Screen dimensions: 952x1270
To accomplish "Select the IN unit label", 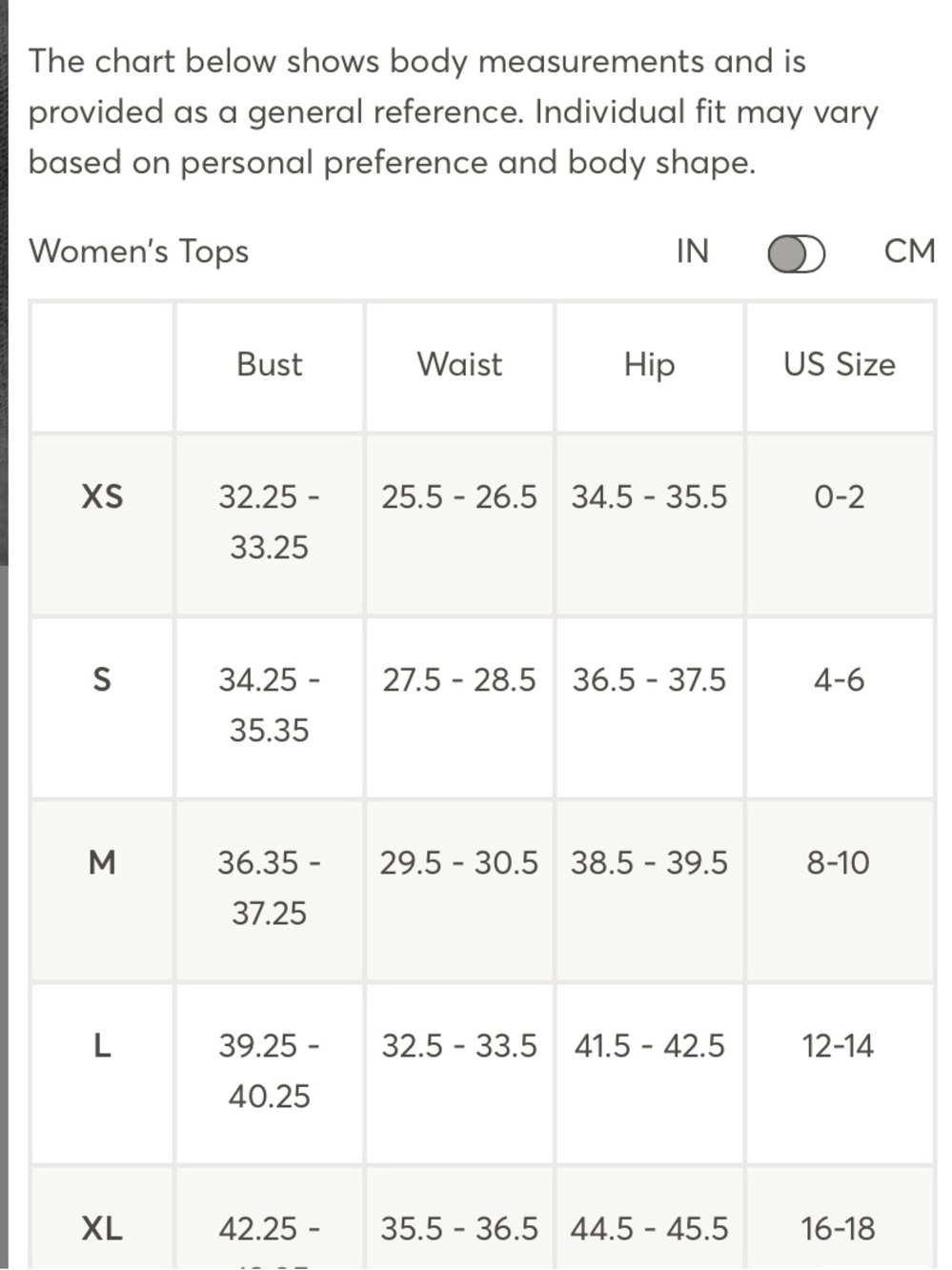I will coord(693,252).
